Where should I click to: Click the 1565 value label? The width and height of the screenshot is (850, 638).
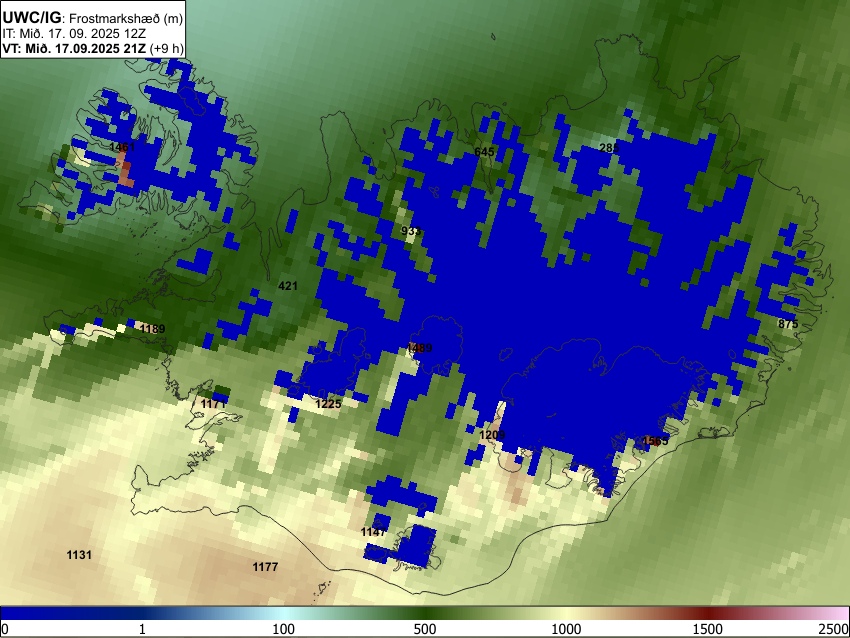click(x=655, y=441)
